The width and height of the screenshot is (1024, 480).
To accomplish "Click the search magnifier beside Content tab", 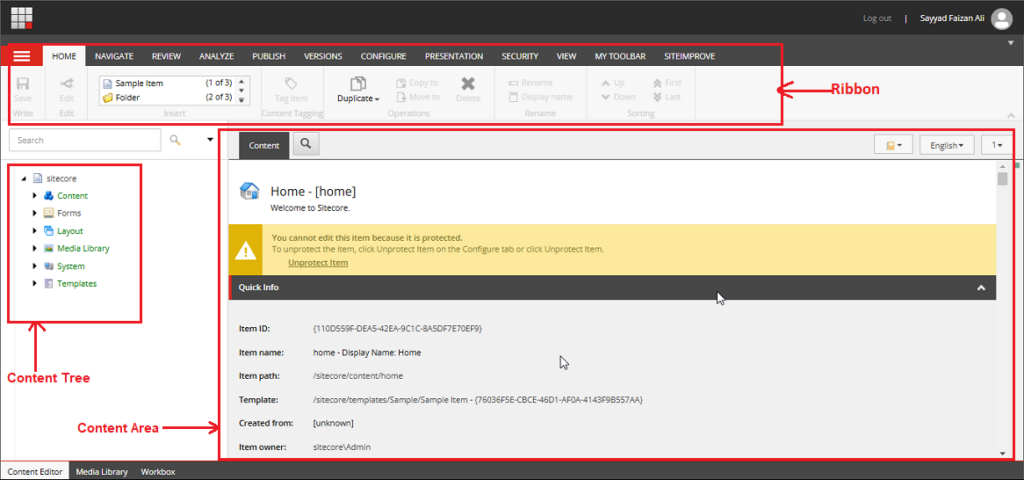I will pos(305,145).
